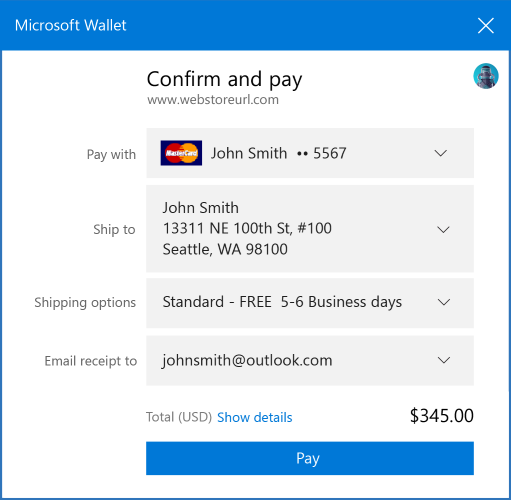Click the MasterCard logo icon
The width and height of the screenshot is (511, 500).
point(181,153)
